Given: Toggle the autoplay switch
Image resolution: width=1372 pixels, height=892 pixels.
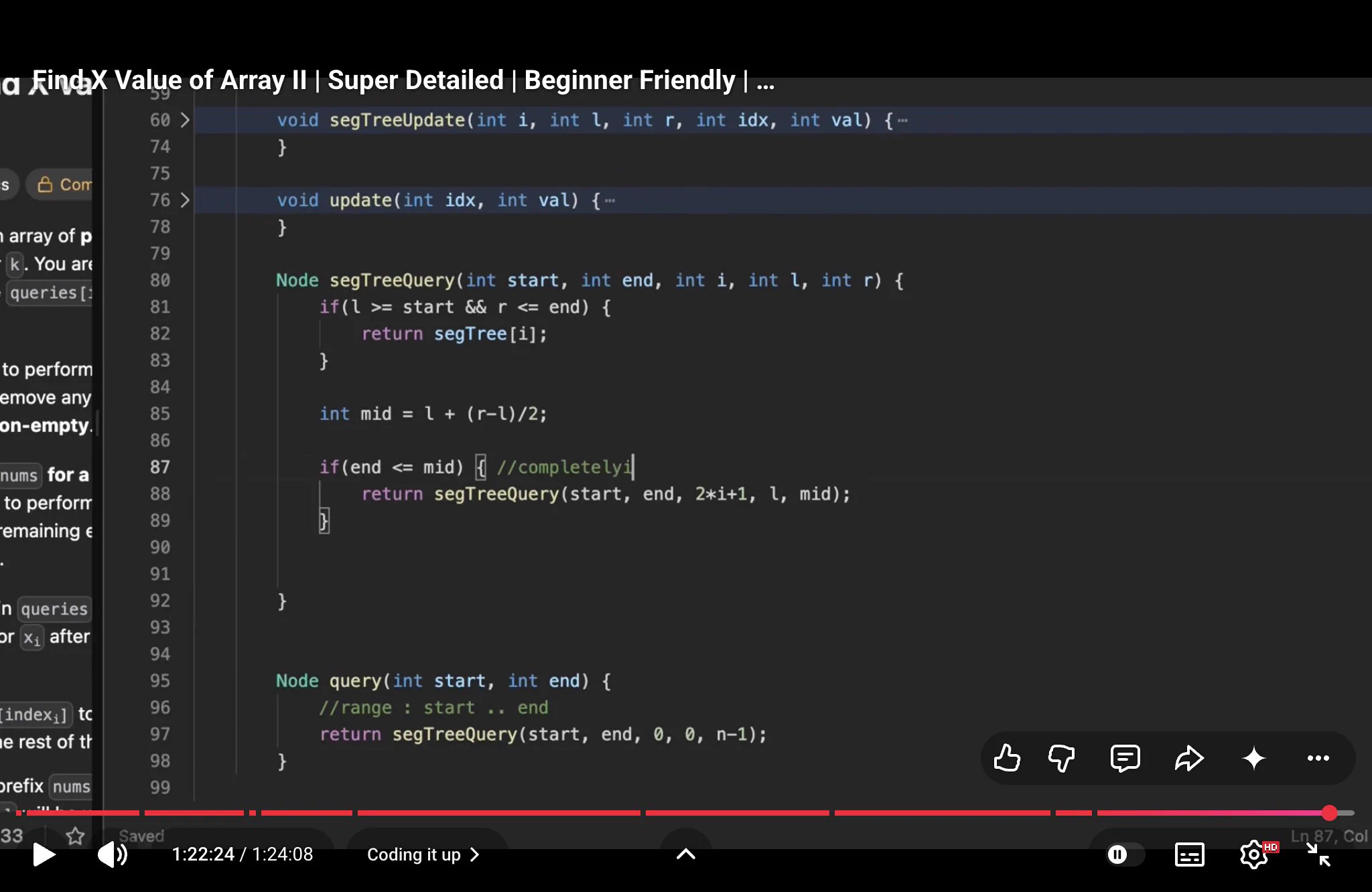Looking at the screenshot, I should tap(1125, 854).
